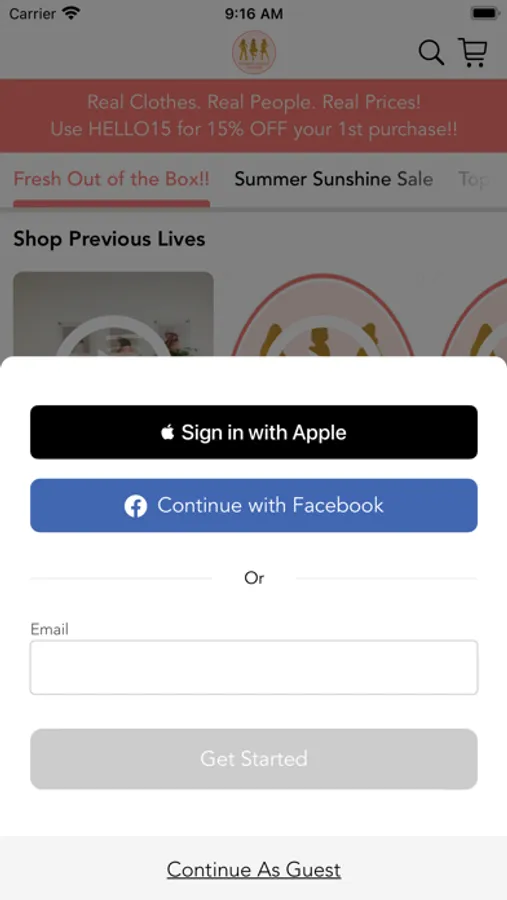The height and width of the screenshot is (900, 507).
Task: Follow the Continue As Guest link
Action: click(254, 870)
